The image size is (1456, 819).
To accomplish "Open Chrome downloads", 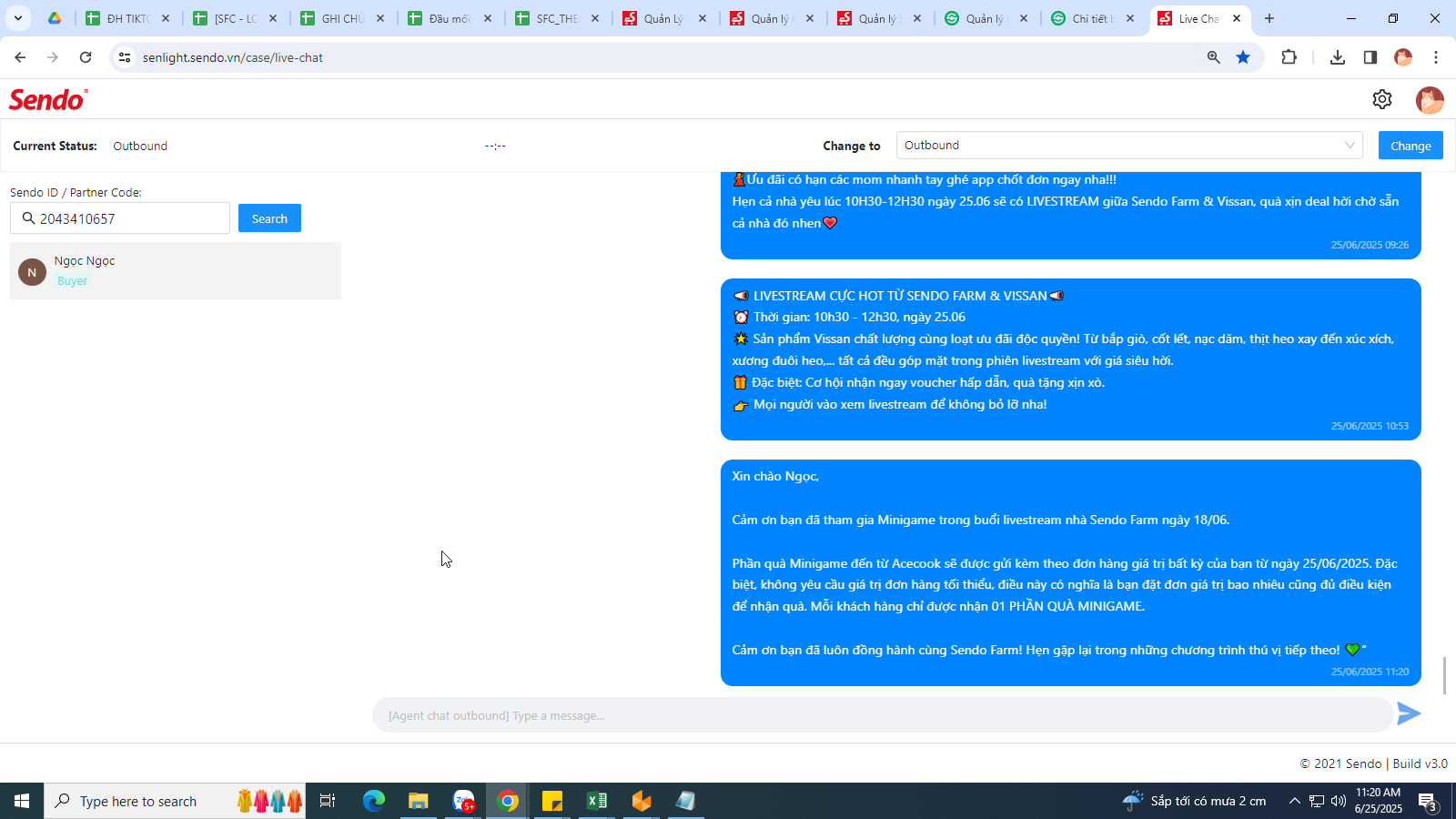I will 1338,57.
